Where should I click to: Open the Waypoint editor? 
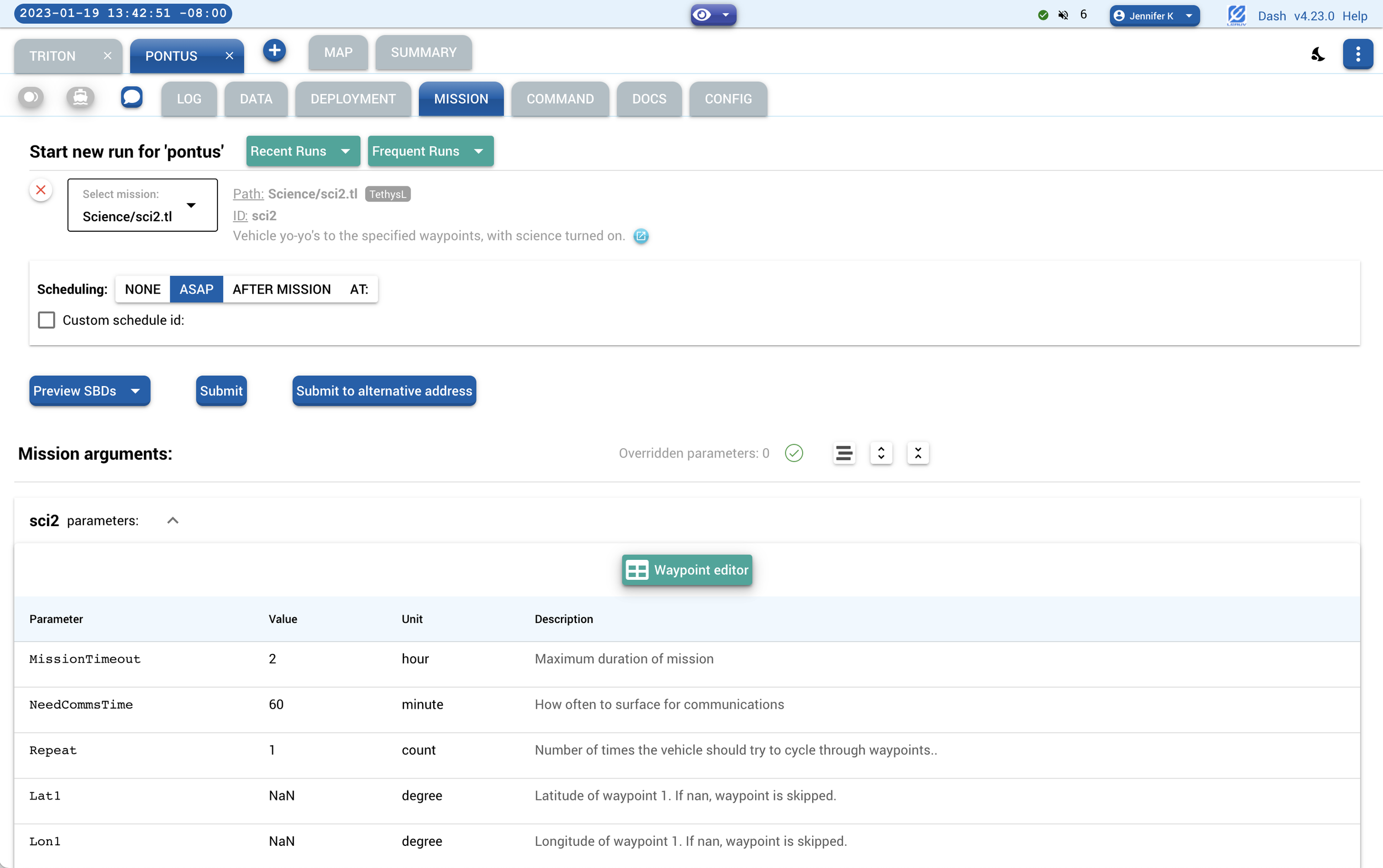coord(687,570)
